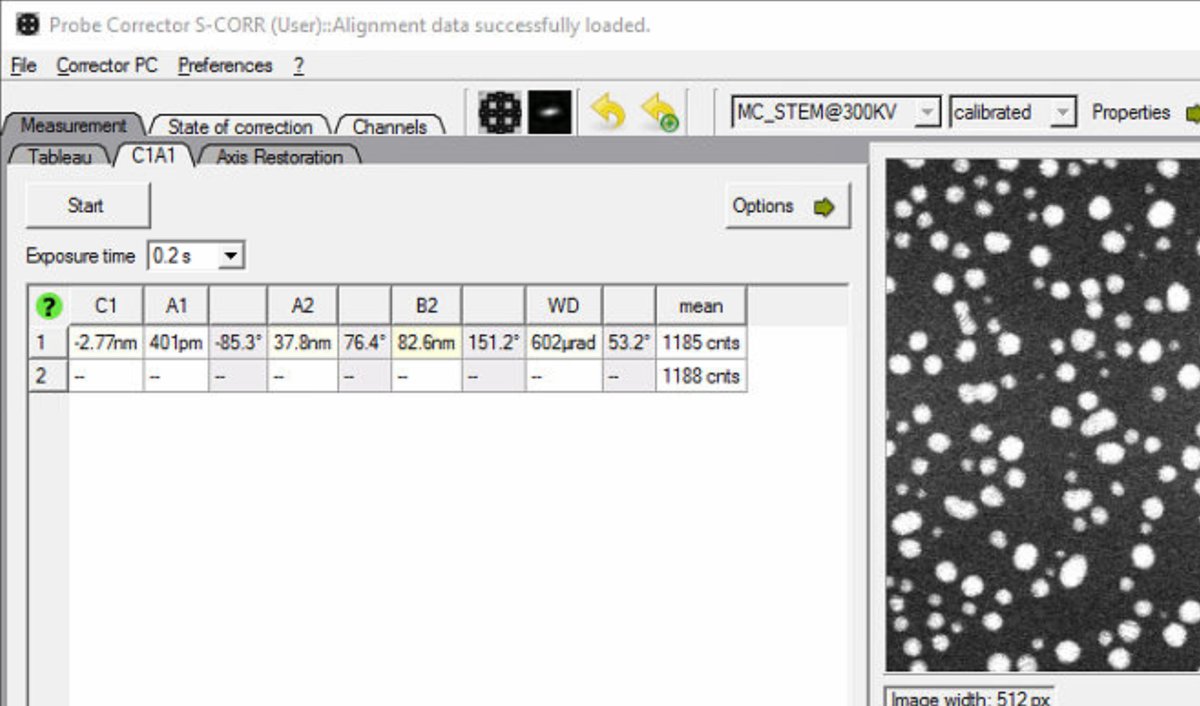
Task: Open the Preferences menu
Action: pyautogui.click(x=224, y=65)
